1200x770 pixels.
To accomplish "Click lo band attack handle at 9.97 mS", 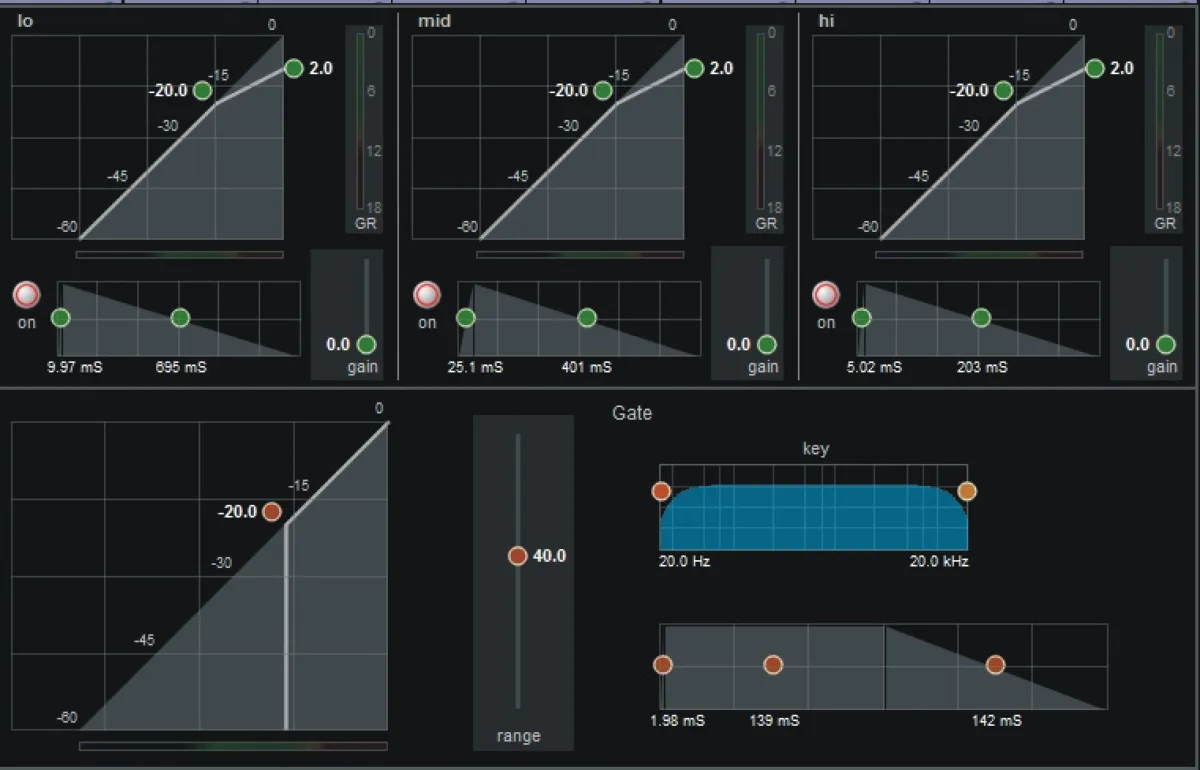I will point(61,318).
